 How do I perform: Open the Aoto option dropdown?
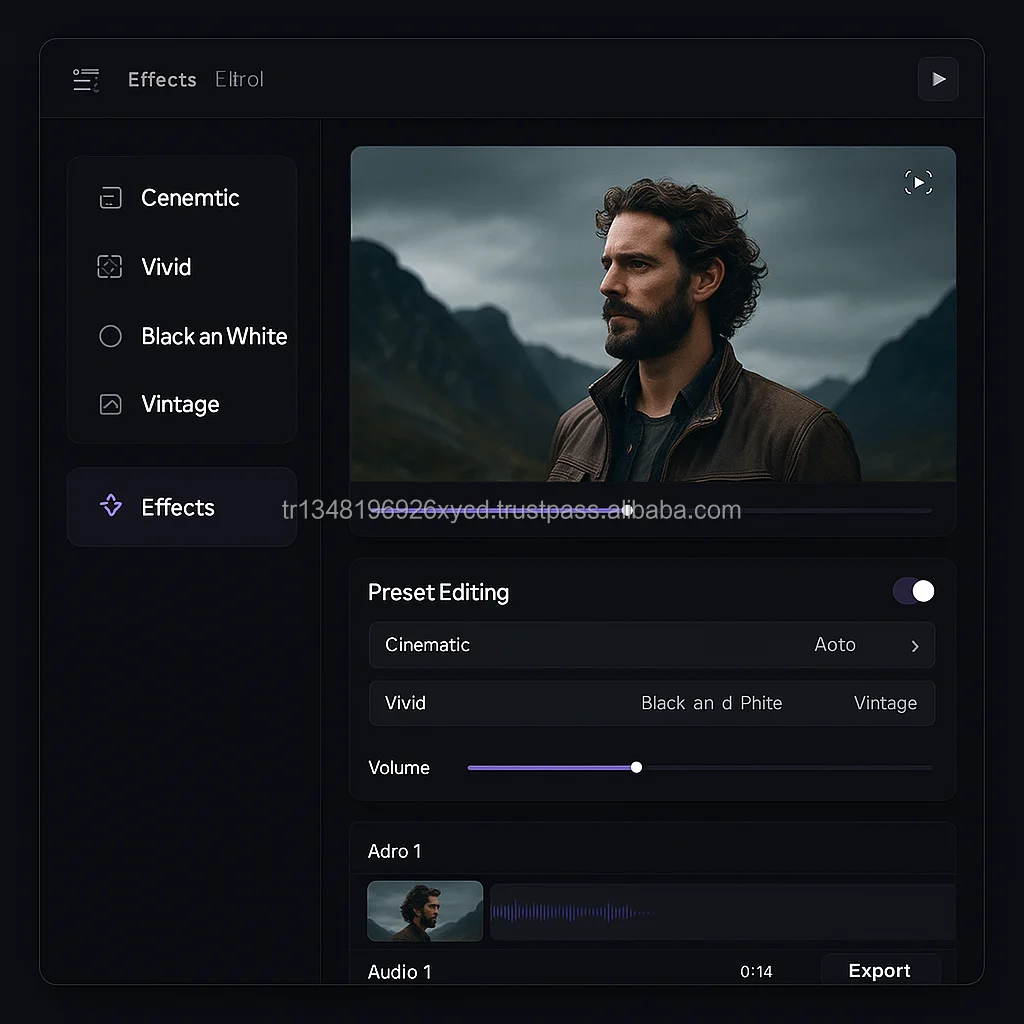[x=835, y=645]
